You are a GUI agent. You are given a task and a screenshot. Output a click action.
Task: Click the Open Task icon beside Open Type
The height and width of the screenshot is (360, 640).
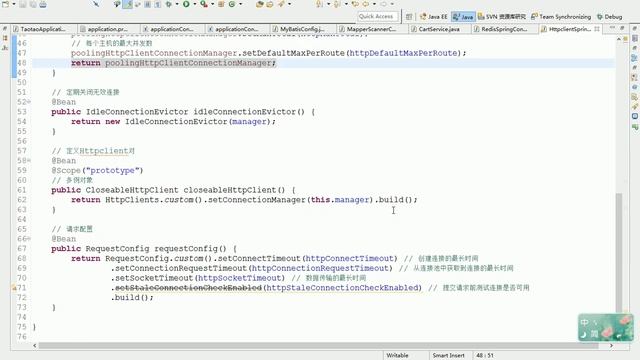tap(269, 4)
